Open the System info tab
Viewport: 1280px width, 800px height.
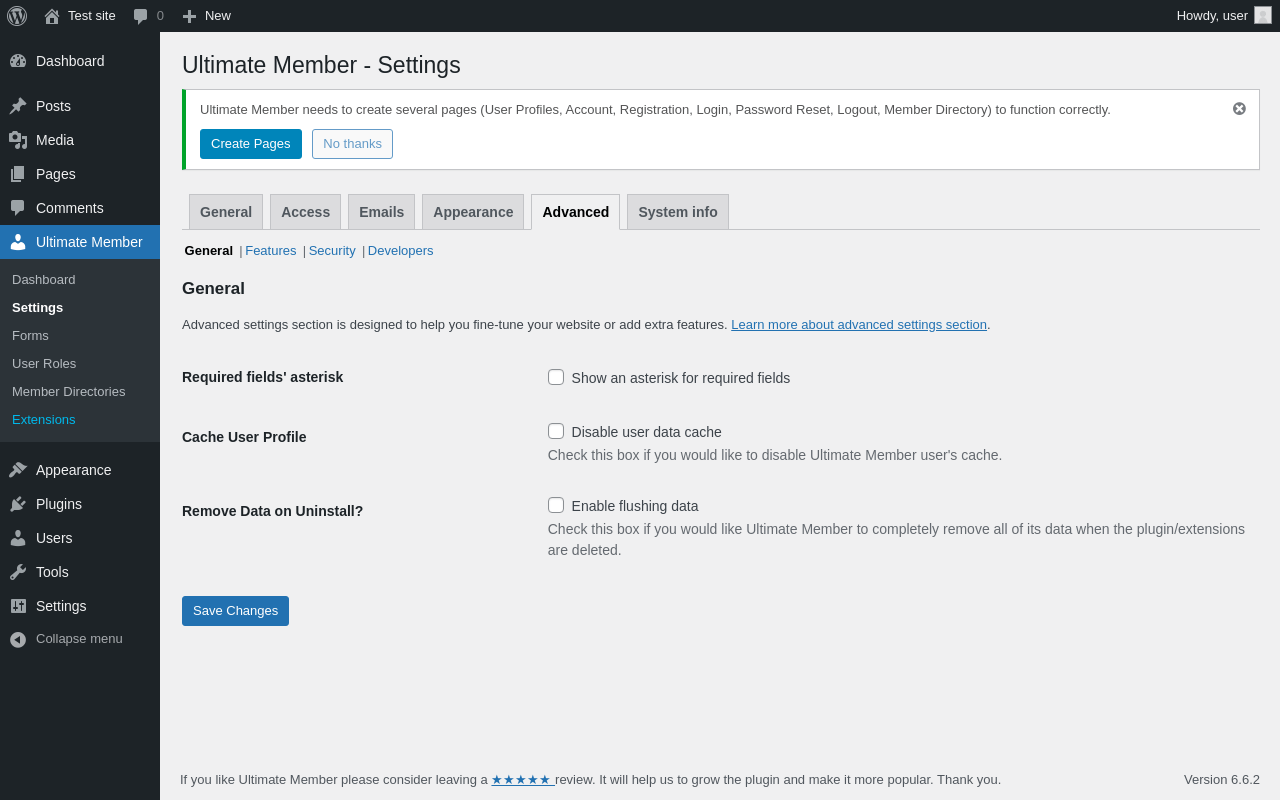[x=677, y=212]
